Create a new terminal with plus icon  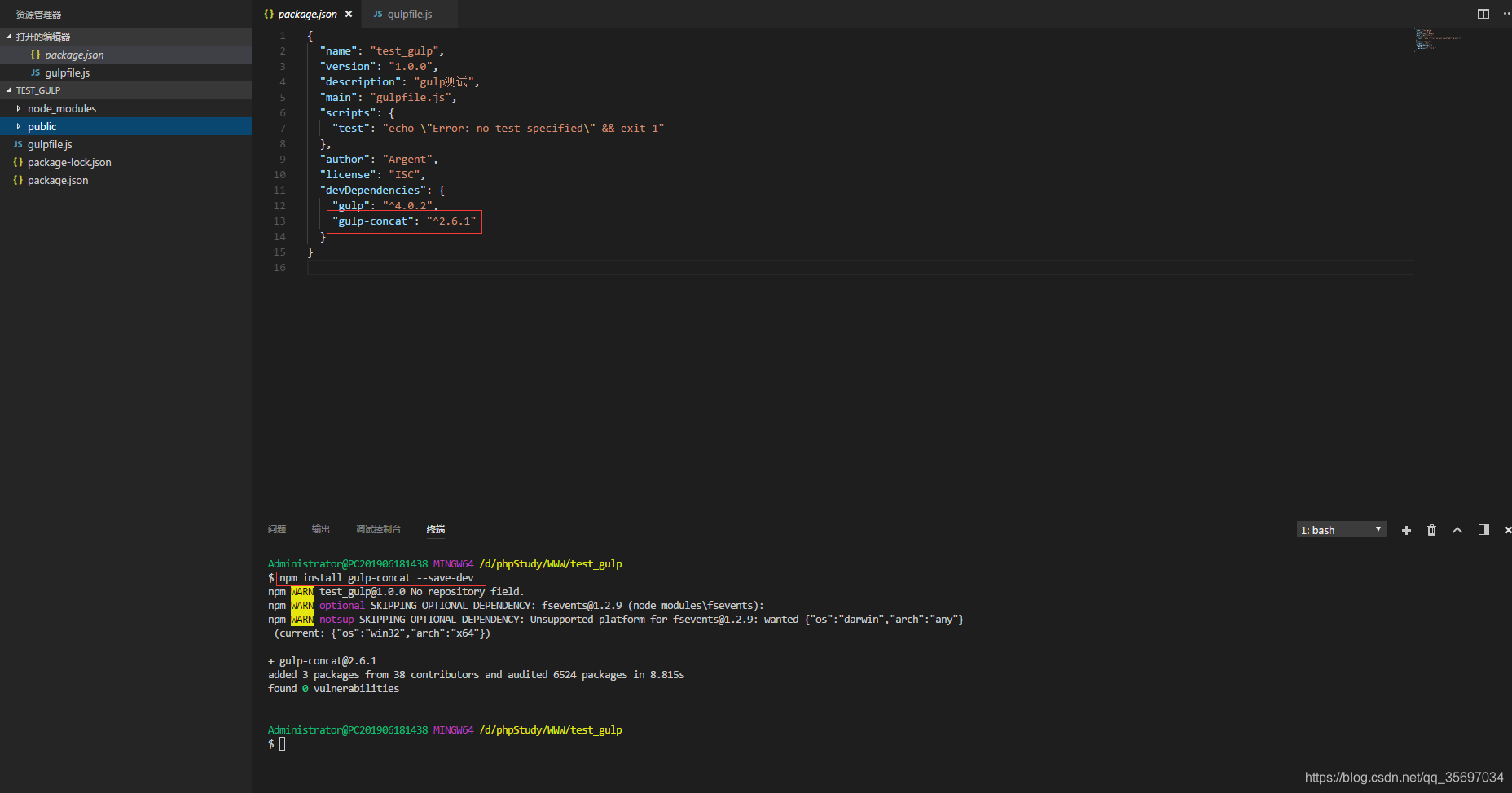click(x=1406, y=530)
